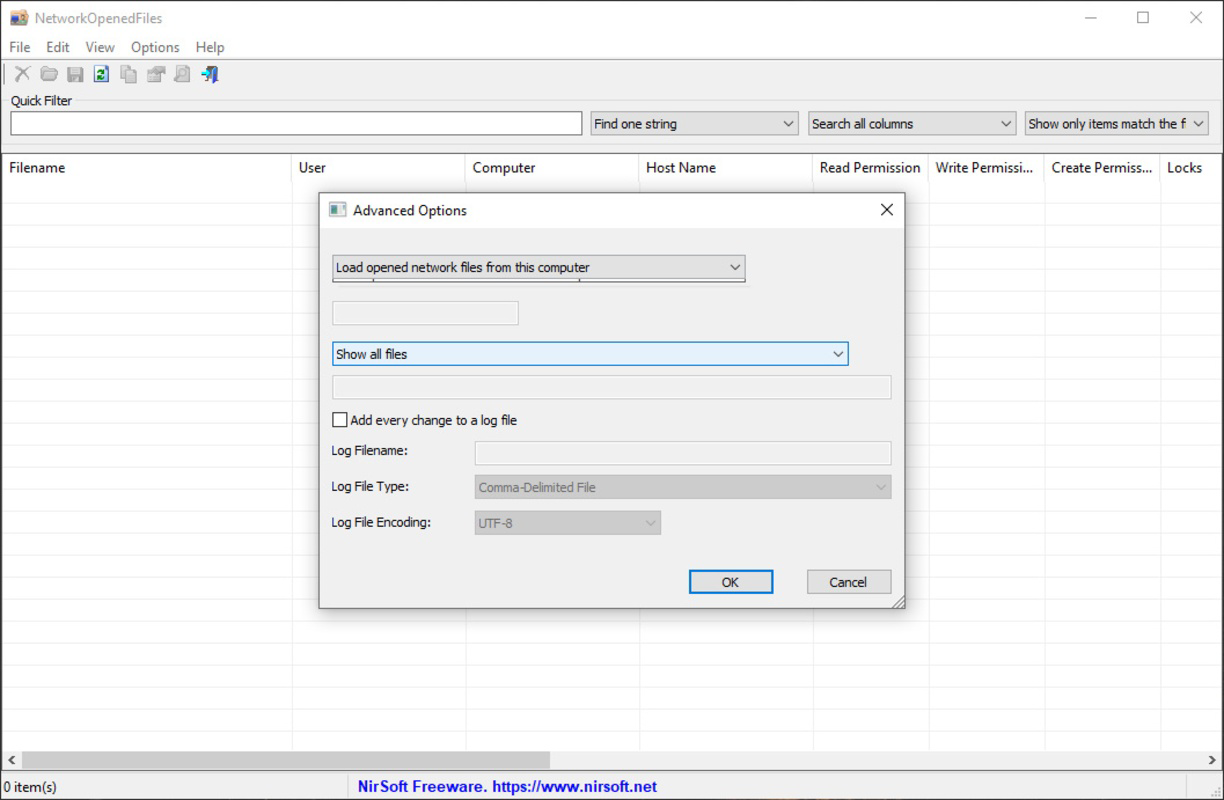
Task: Open the Log File Encoding UTF-8 dropdown
Action: coord(568,522)
